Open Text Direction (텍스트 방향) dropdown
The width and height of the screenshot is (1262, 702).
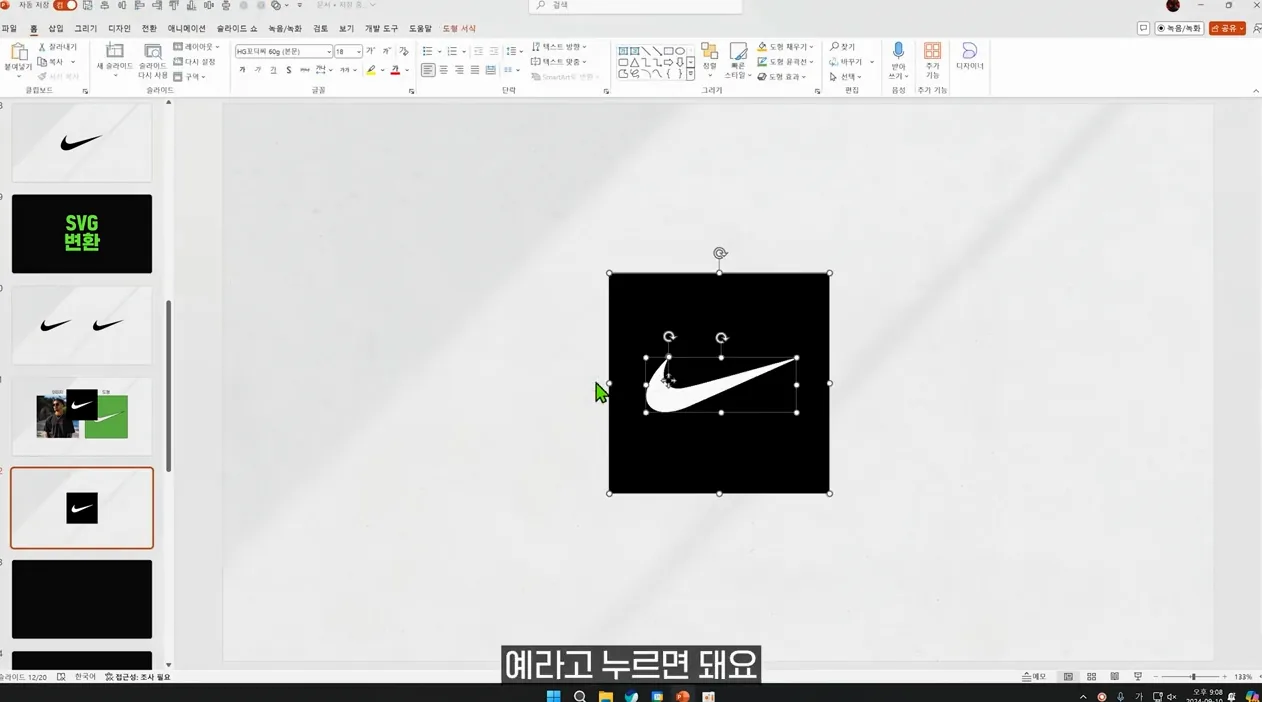pyautogui.click(x=559, y=47)
